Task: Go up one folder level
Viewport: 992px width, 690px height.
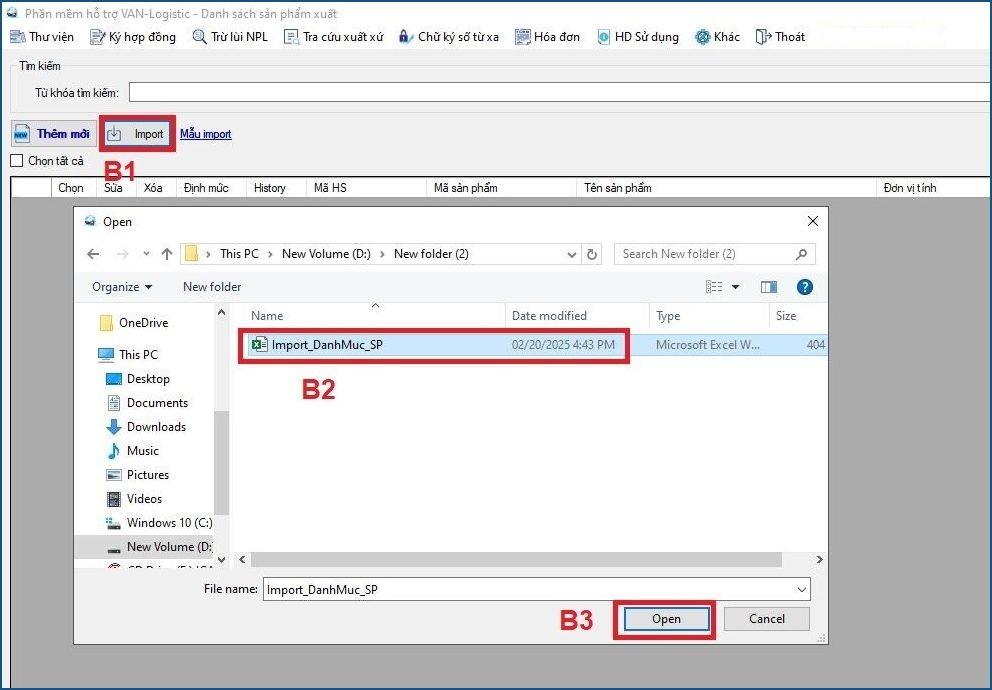Action: click(x=167, y=254)
